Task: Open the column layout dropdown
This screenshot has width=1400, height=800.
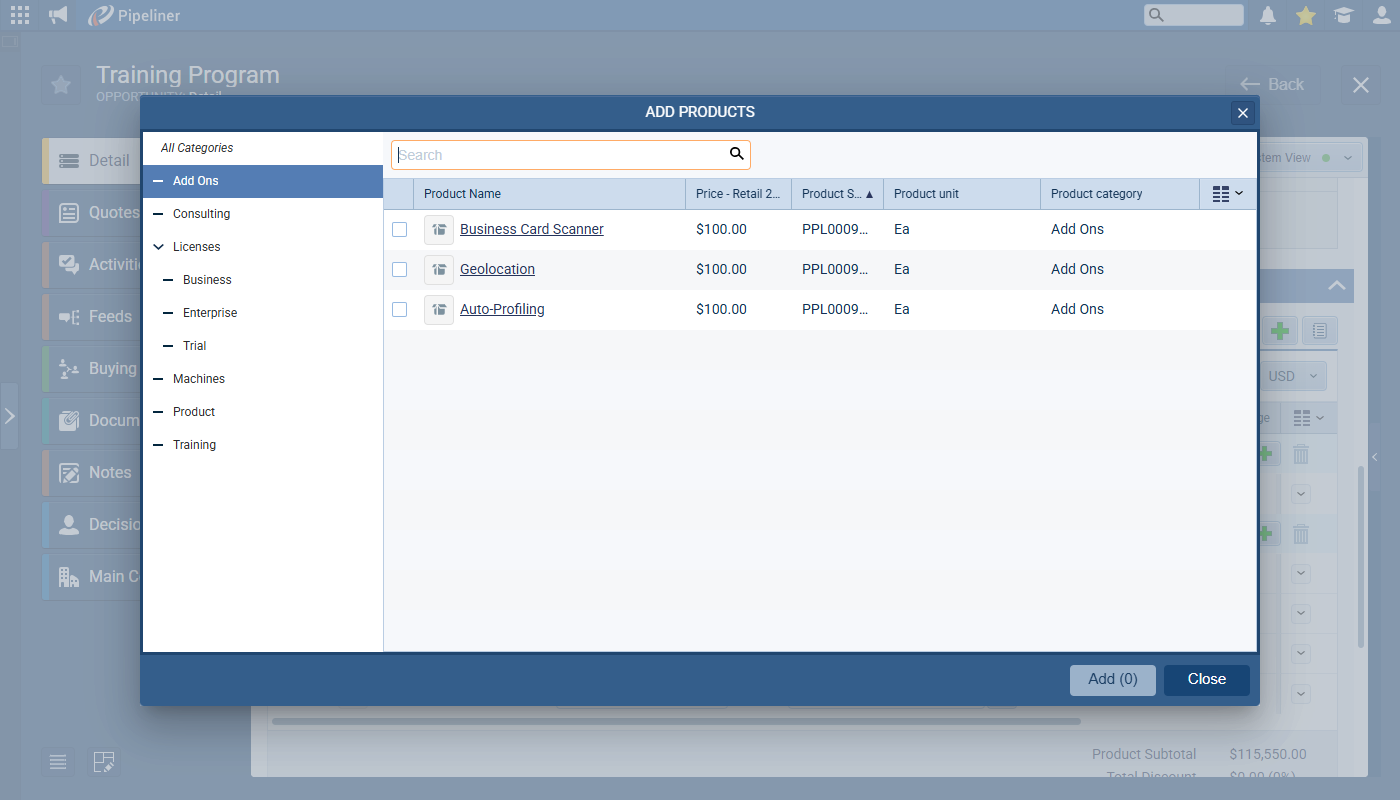Action: point(1227,194)
